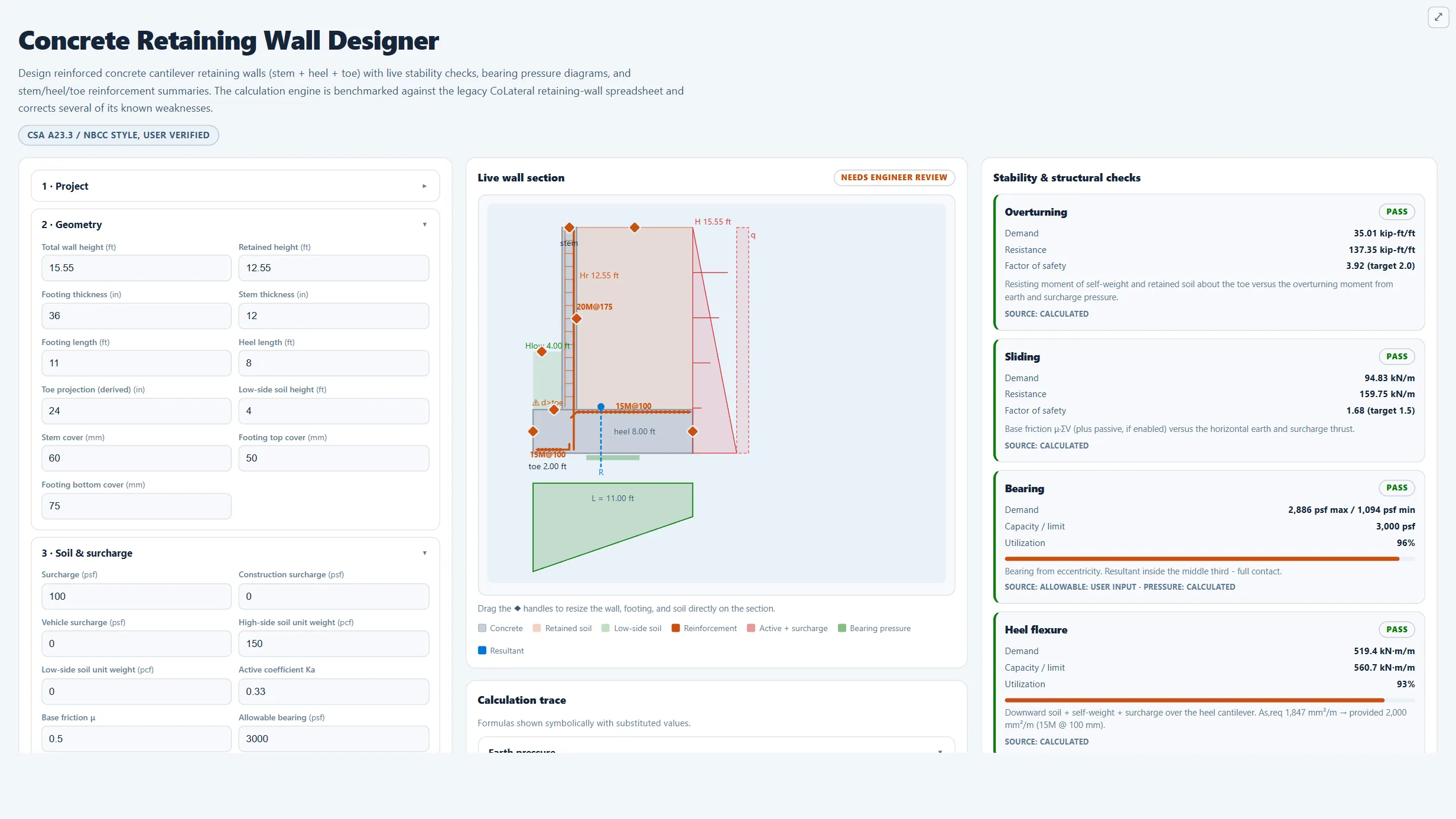1456x819 pixels.
Task: Click the Construction surcharge input
Action: (333, 597)
